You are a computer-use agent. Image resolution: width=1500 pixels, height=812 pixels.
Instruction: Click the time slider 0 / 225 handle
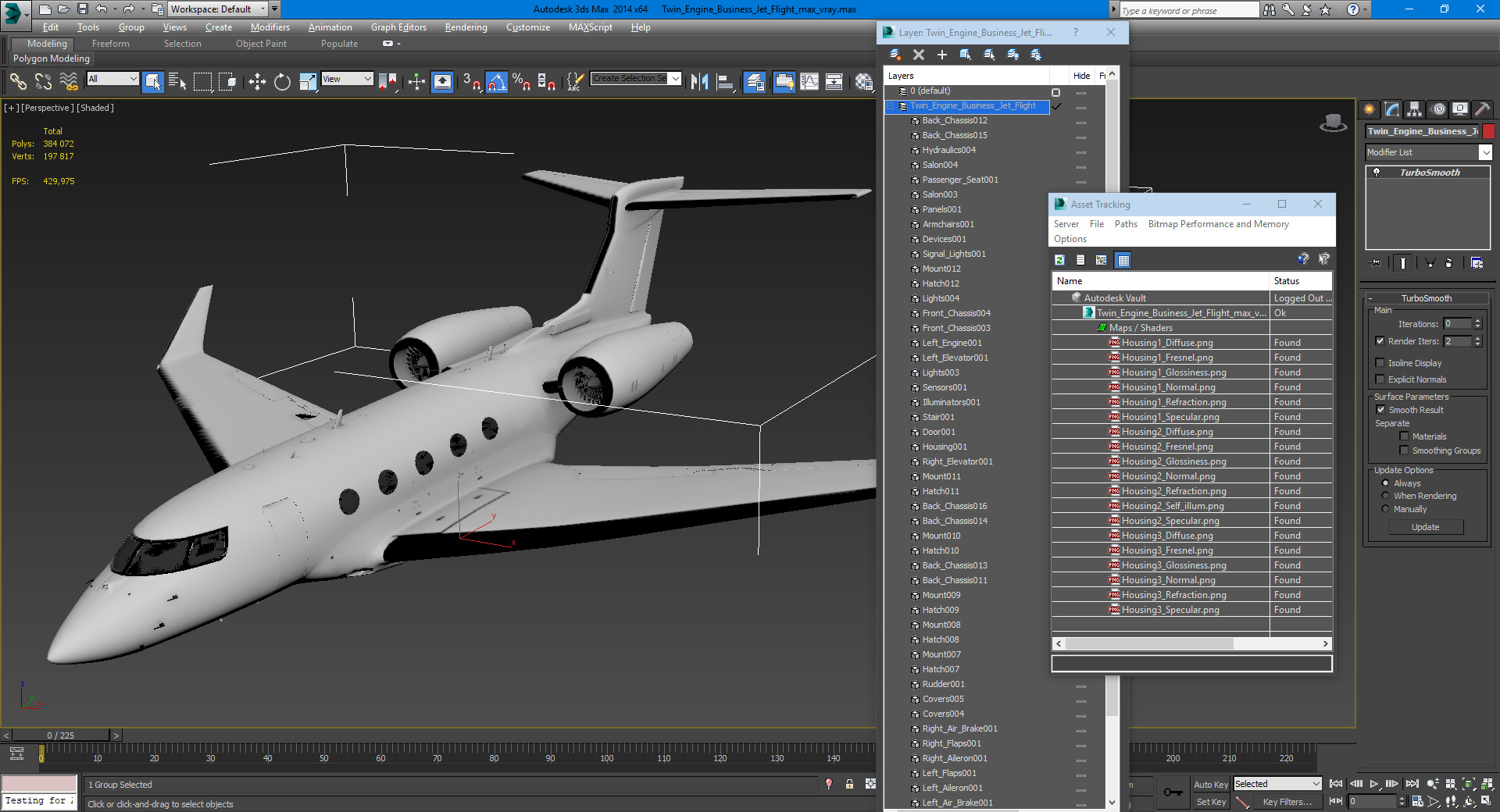click(61, 735)
